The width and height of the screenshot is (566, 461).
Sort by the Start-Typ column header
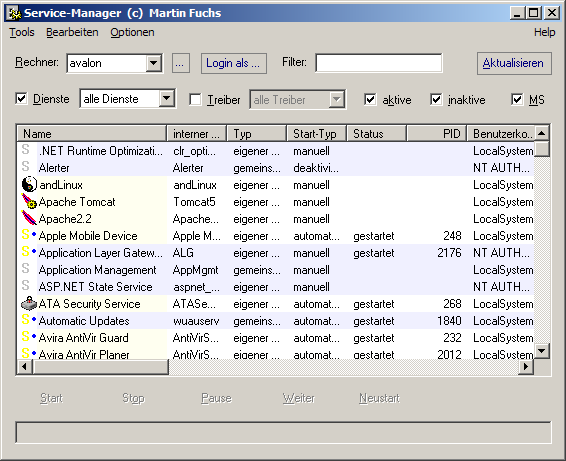coord(317,134)
